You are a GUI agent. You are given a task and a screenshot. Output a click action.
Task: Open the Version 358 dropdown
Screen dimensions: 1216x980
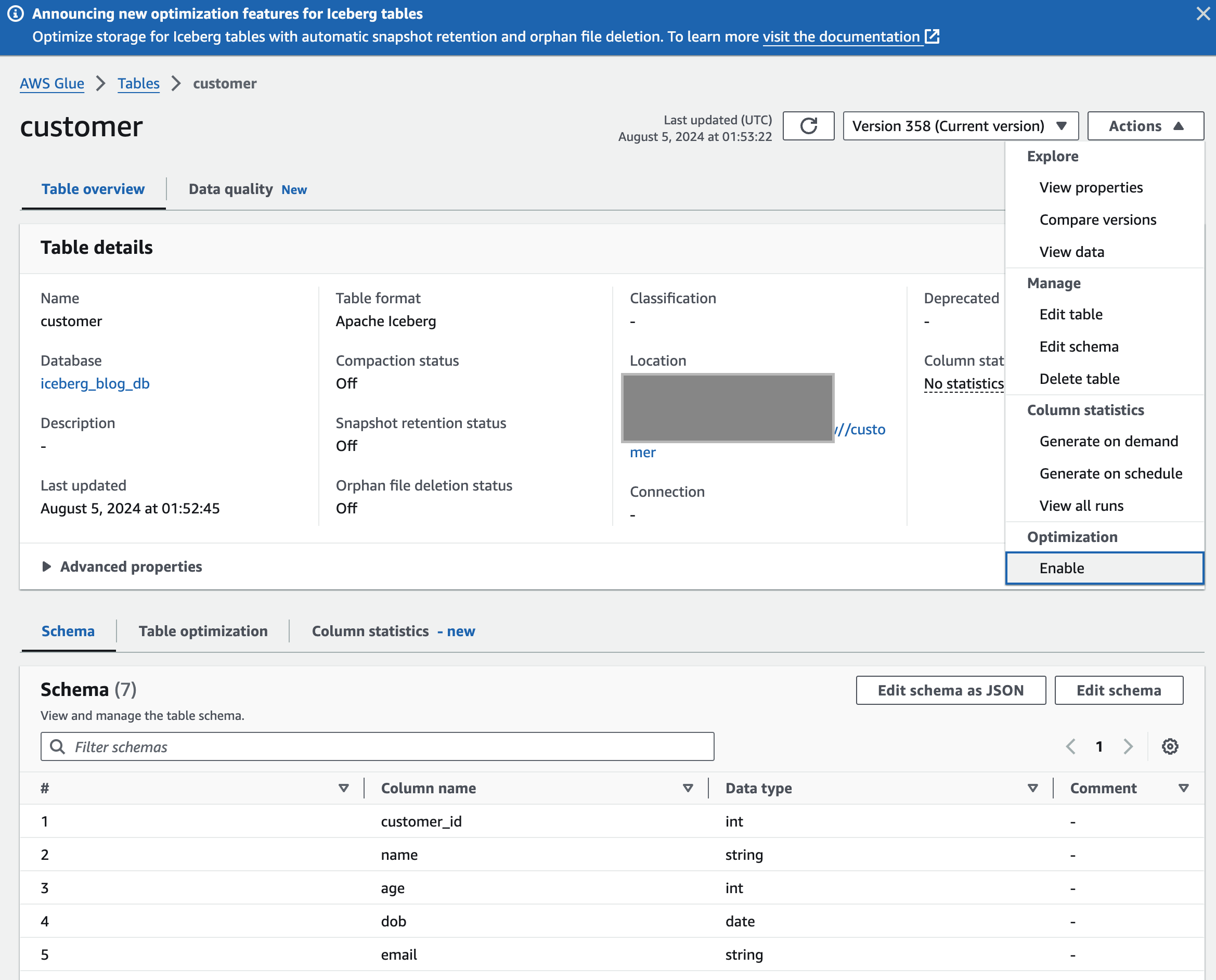click(x=960, y=126)
